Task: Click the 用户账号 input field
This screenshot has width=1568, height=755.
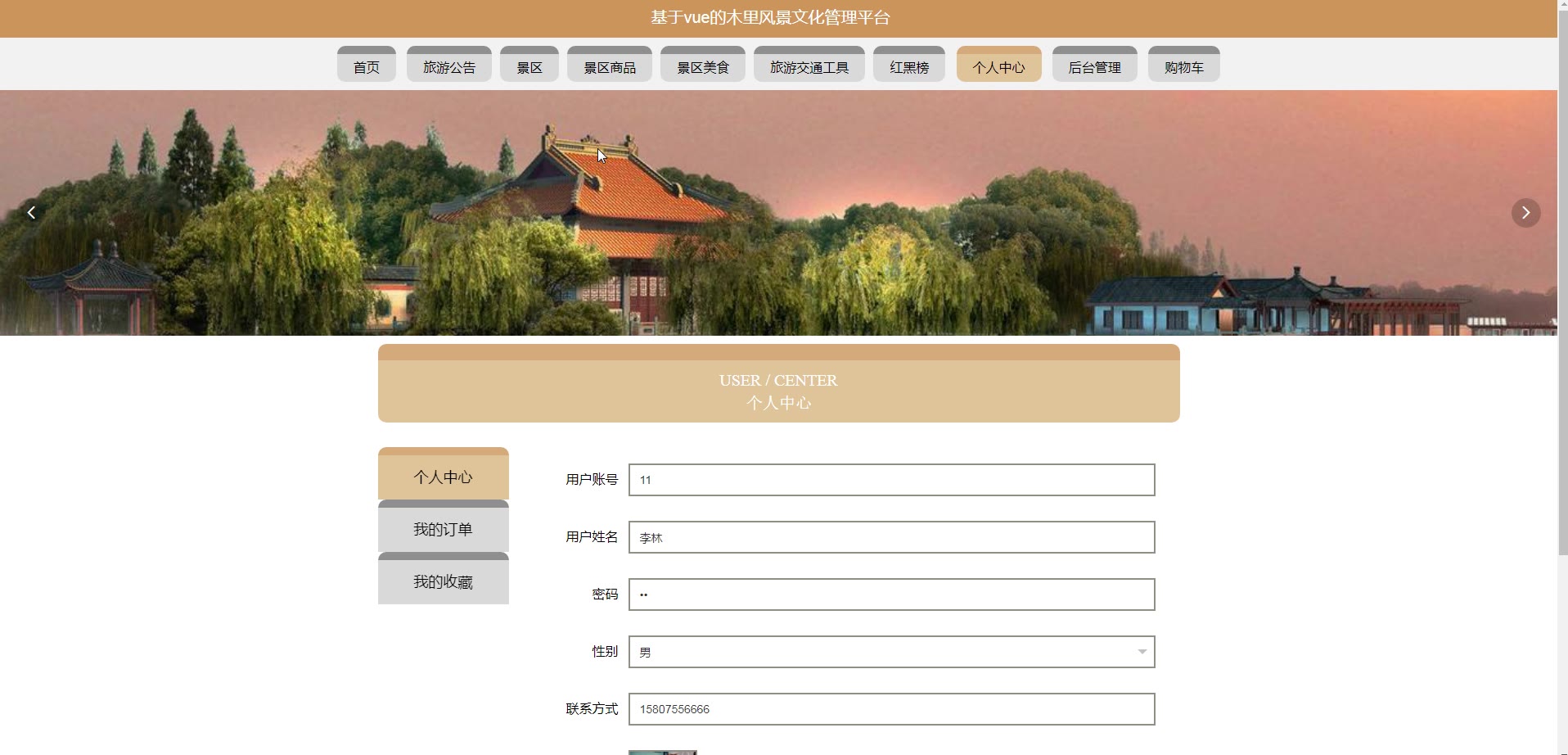Action: (x=892, y=480)
